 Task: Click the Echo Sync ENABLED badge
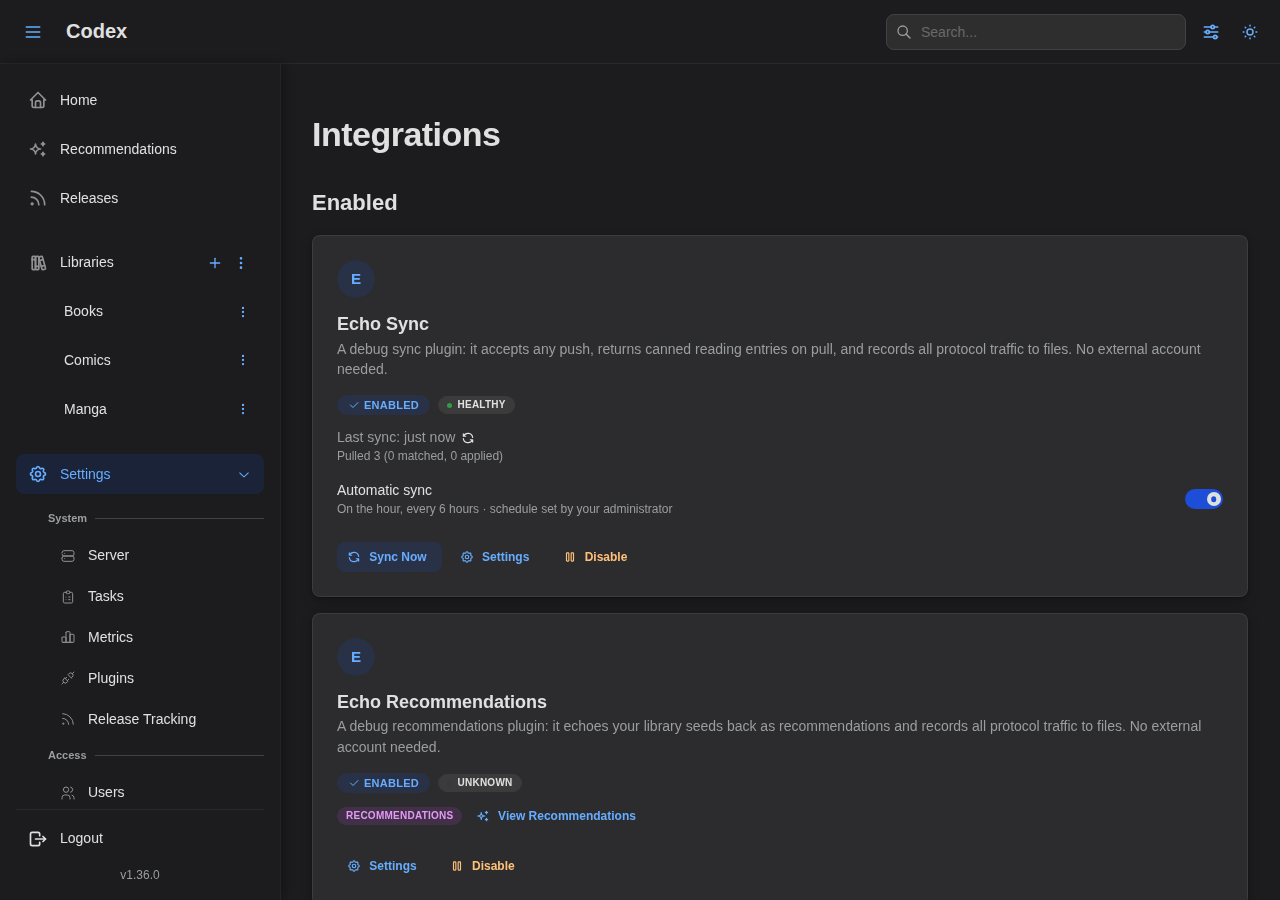click(383, 405)
